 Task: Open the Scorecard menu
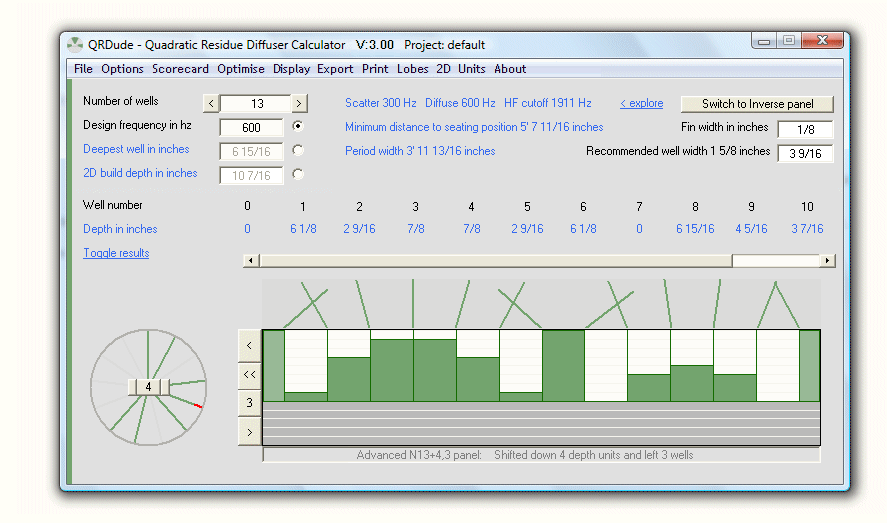(180, 69)
